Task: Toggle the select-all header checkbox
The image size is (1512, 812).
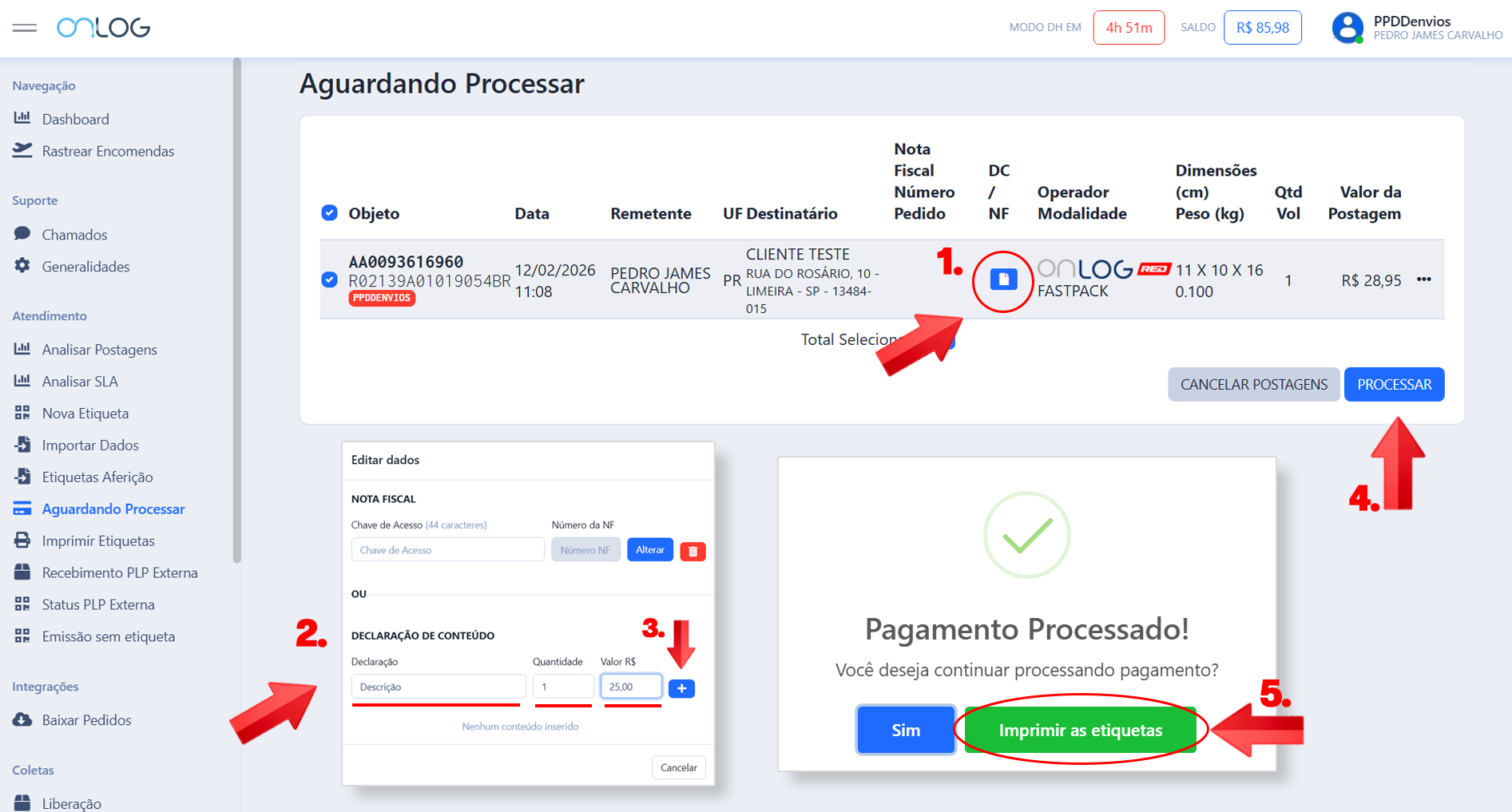Action: (x=329, y=212)
